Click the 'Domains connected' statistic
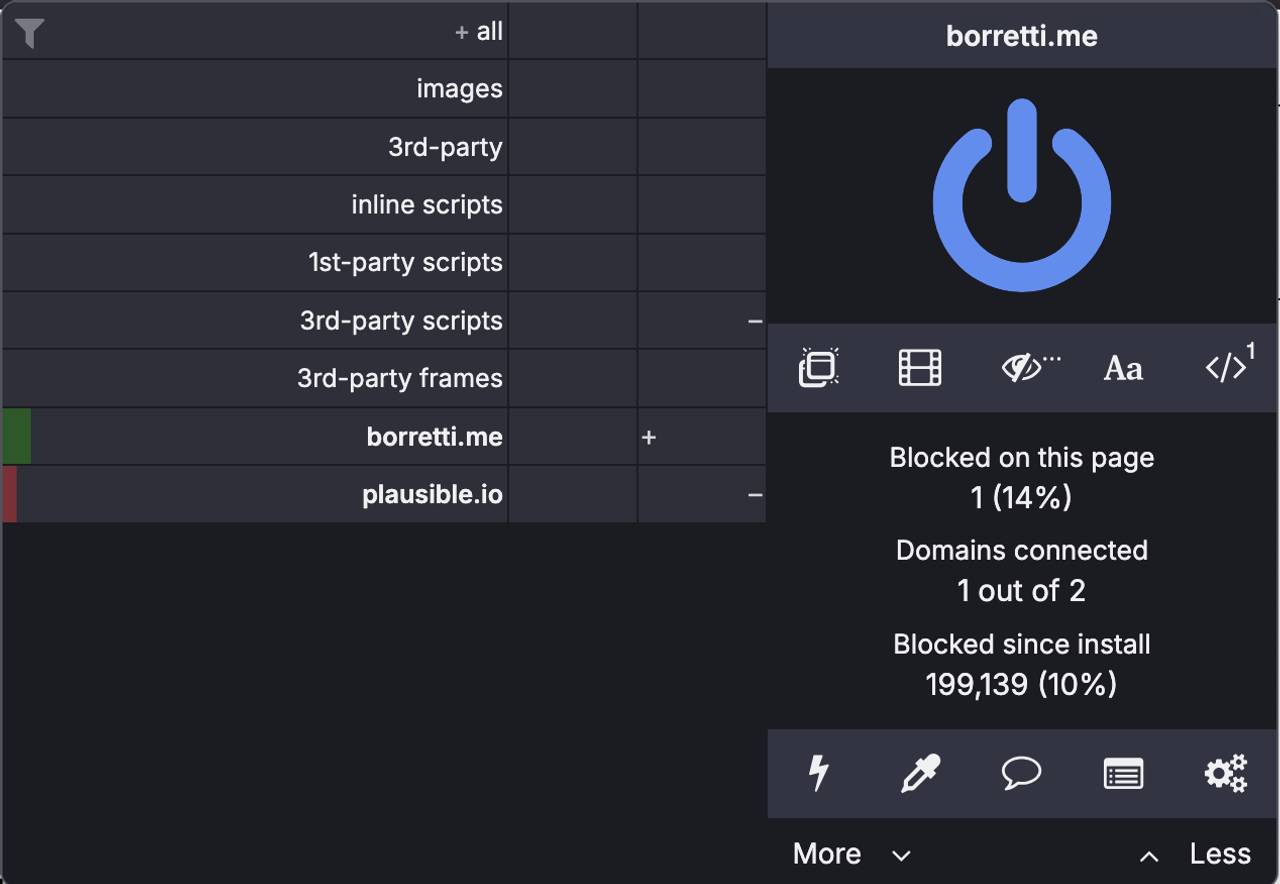The height and width of the screenshot is (884, 1280). click(1022, 570)
